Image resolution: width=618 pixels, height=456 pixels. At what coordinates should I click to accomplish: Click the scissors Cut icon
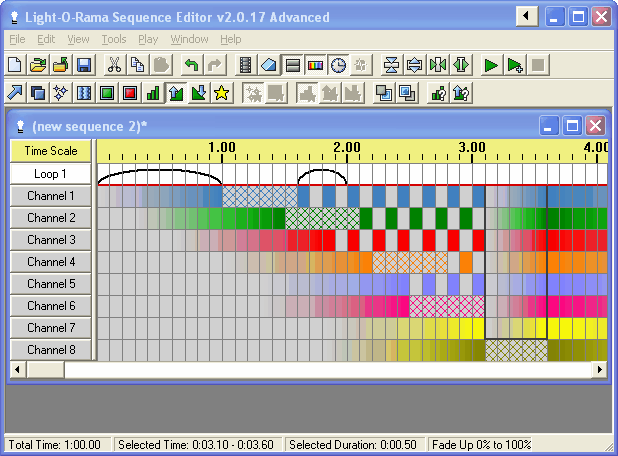tap(114, 65)
